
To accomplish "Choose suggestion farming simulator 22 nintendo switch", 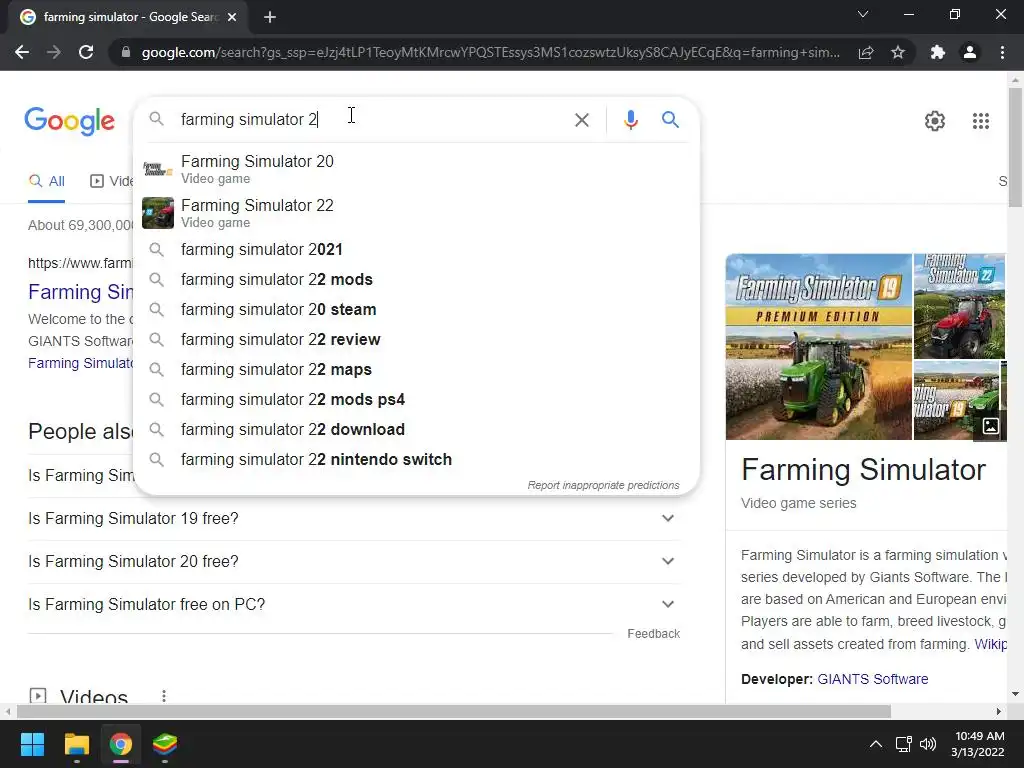I will pos(416,460).
